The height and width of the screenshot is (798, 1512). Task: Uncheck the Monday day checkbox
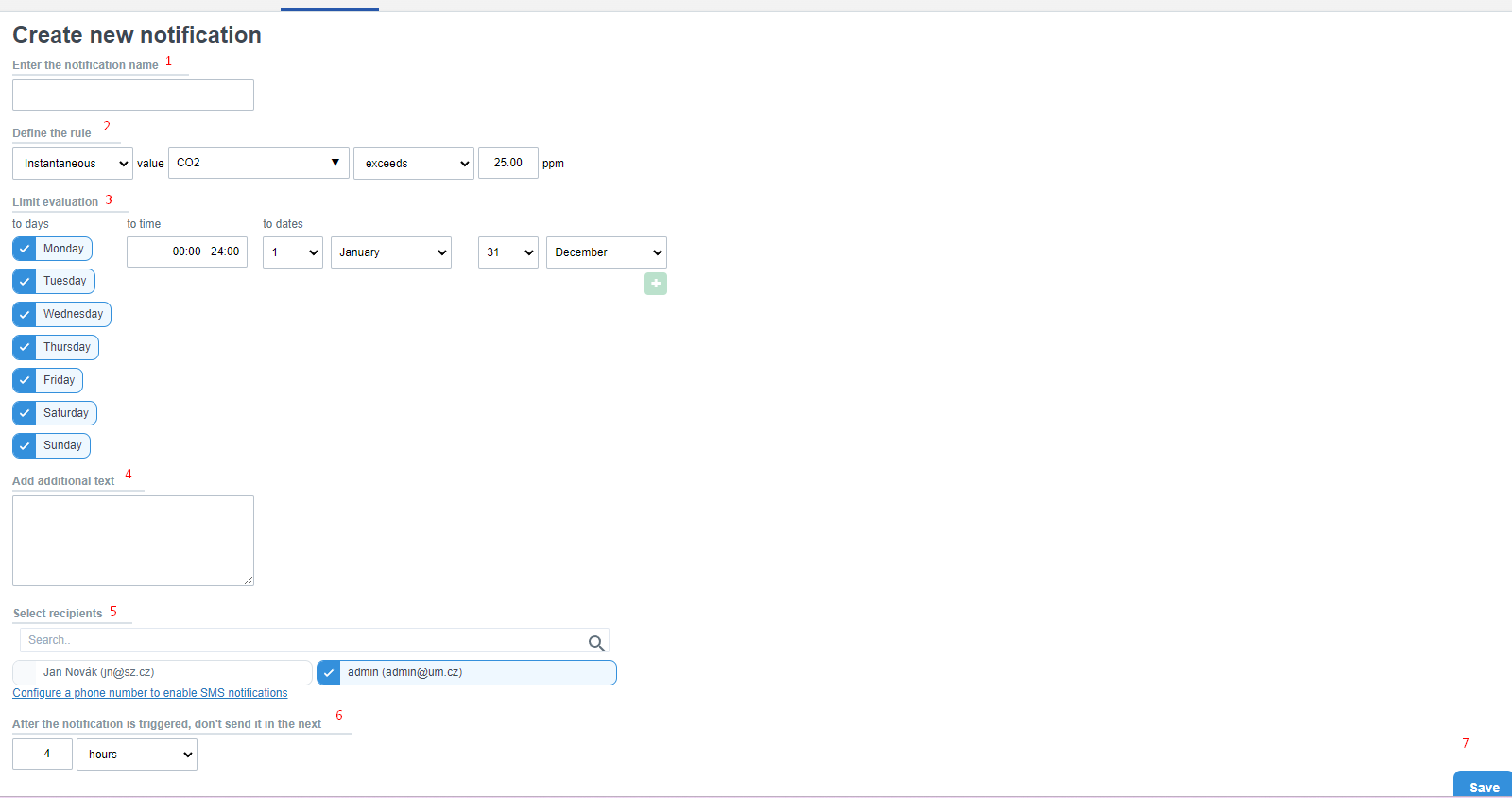(x=25, y=249)
